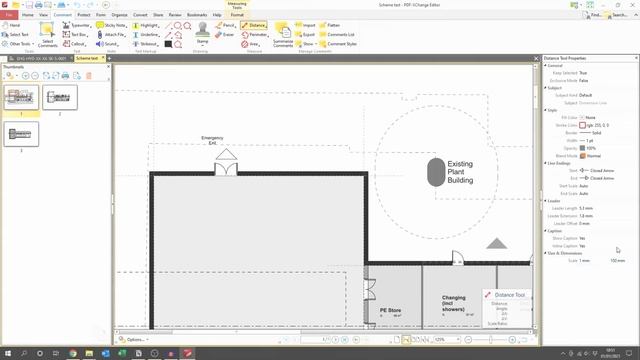This screenshot has width=640, height=360.
Task: Click the delete page icon in Thumbnails pane
Action: pos(89,76)
